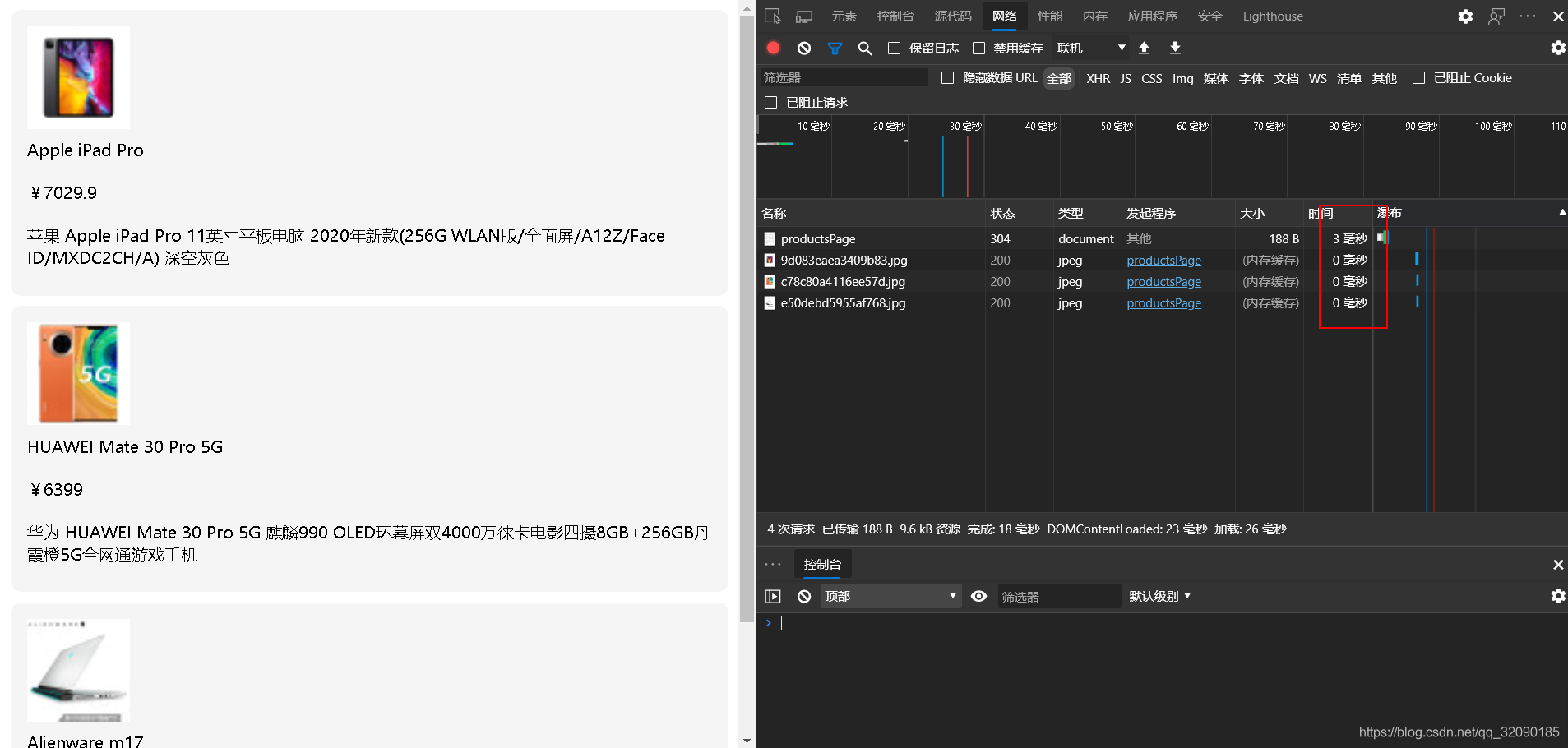The image size is (1568, 748).
Task: Open the default log levels dropdown
Action: tap(1159, 596)
